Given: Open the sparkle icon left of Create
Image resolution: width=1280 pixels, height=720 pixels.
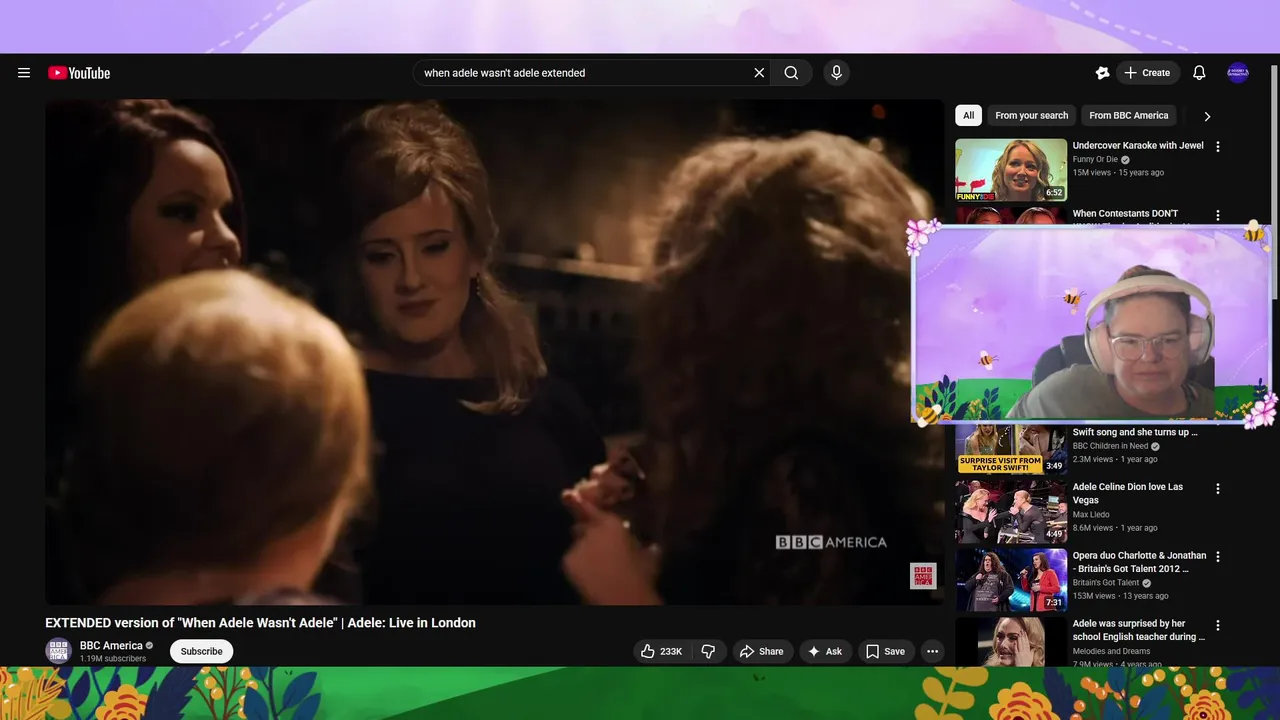Looking at the screenshot, I should (x=1102, y=73).
